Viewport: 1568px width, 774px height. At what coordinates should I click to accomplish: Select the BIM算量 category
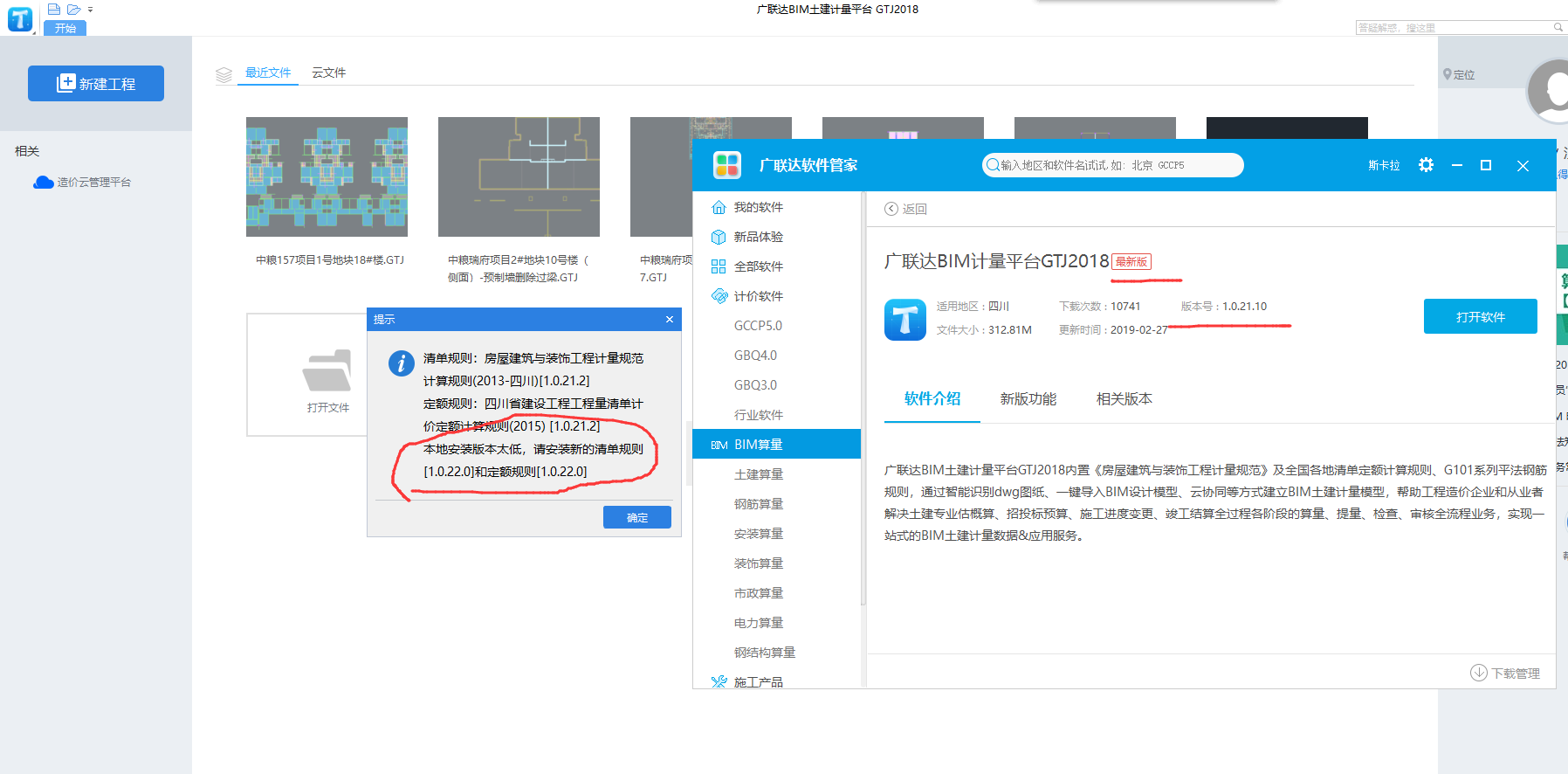coord(777,444)
